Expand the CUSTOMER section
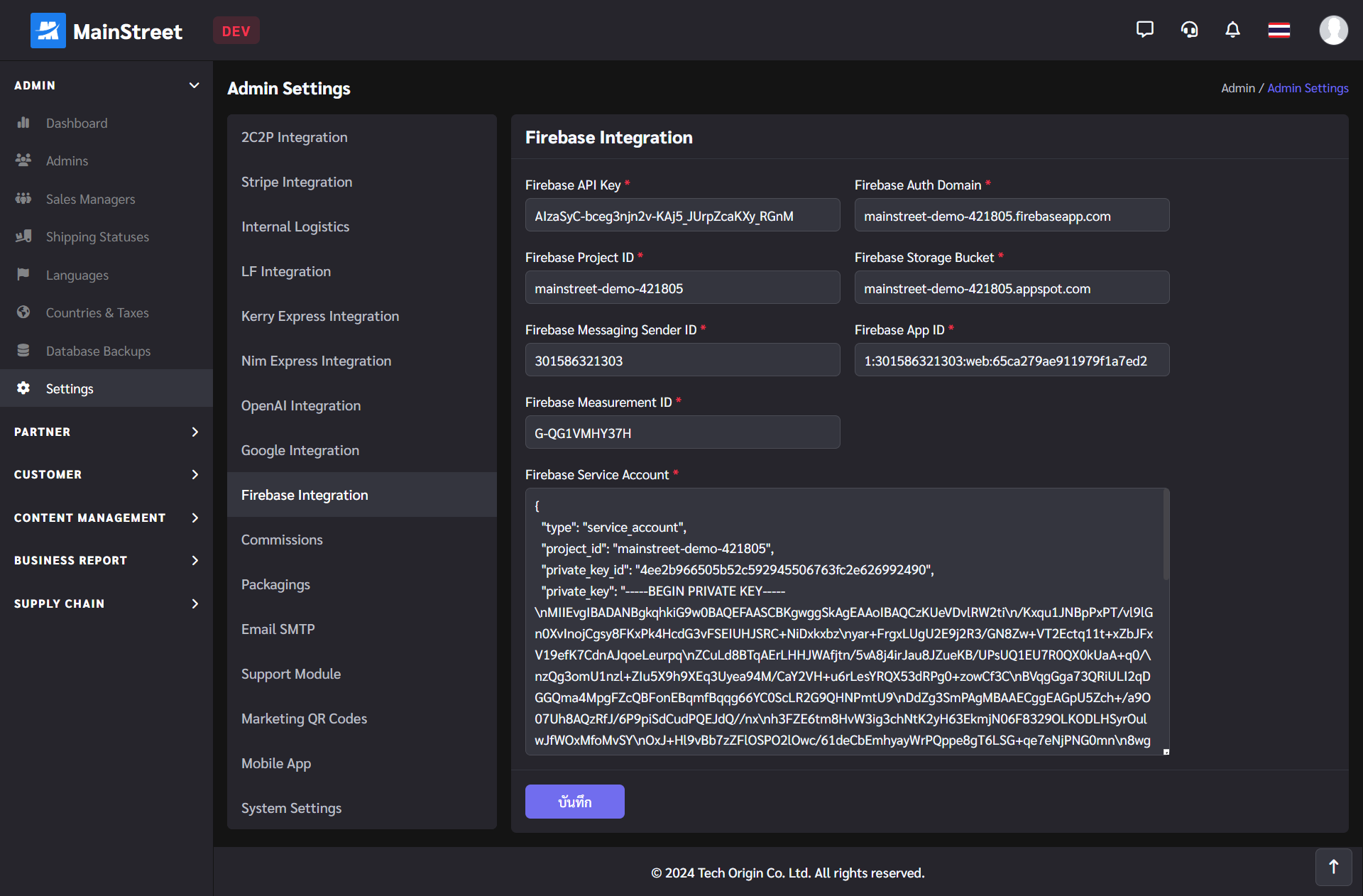1363x896 pixels. point(106,474)
